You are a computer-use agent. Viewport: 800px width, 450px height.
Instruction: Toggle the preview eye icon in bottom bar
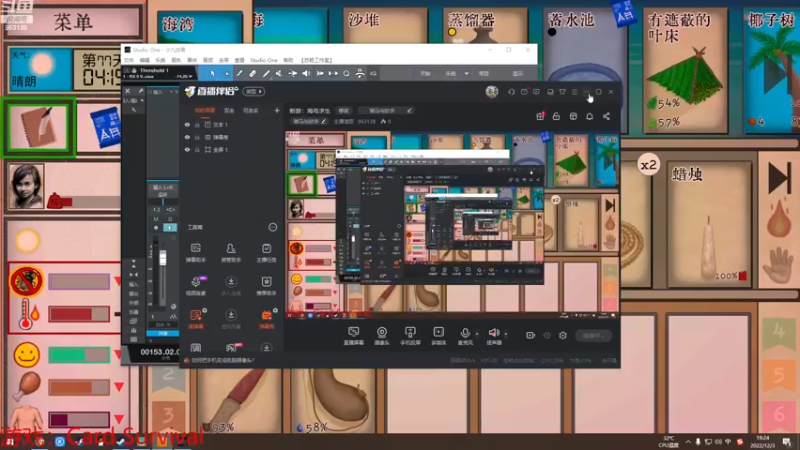(547, 335)
